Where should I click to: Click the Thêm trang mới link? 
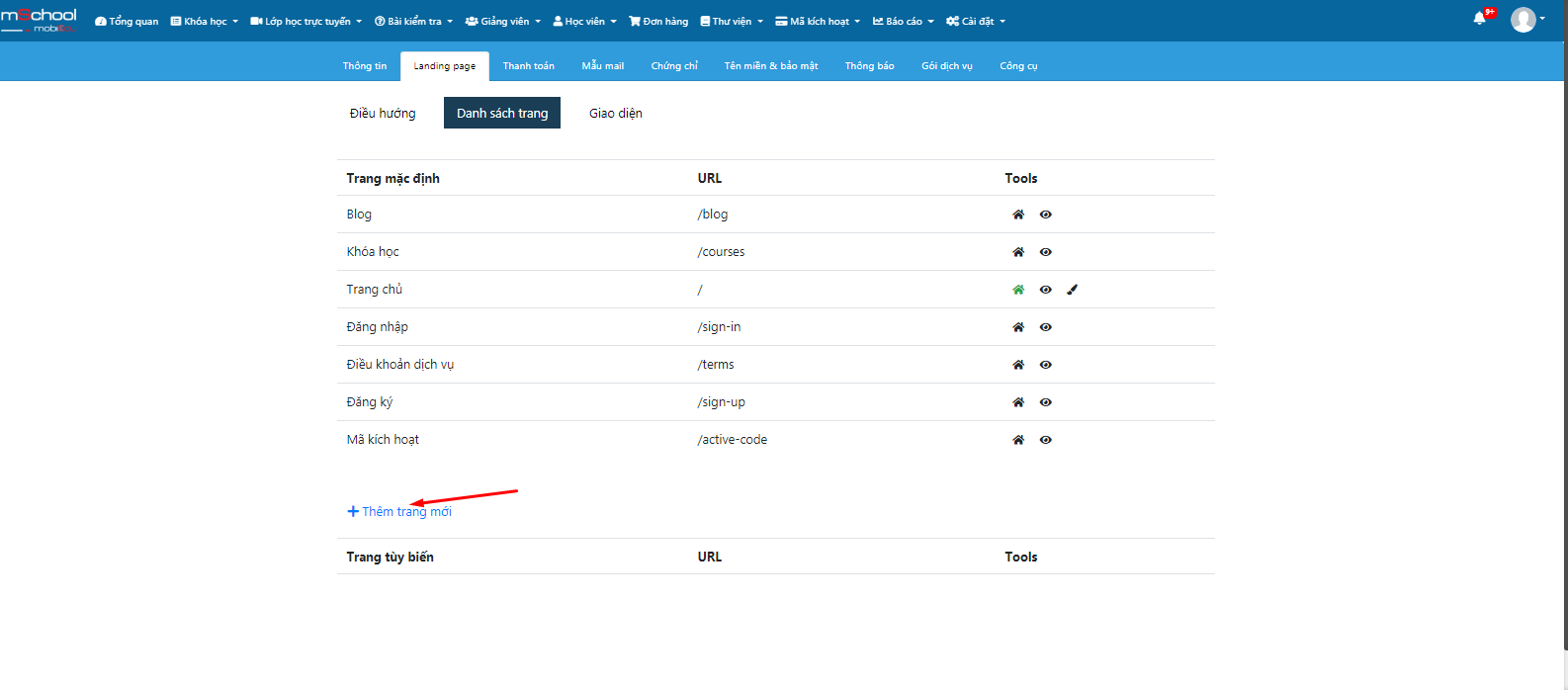[399, 511]
